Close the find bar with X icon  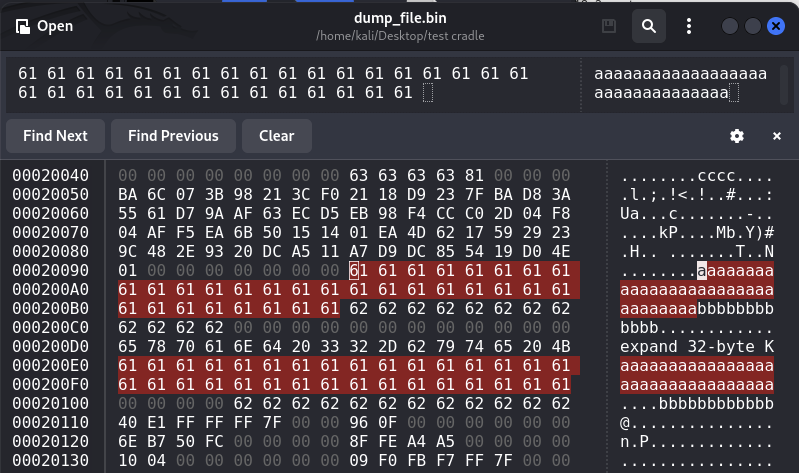[777, 136]
